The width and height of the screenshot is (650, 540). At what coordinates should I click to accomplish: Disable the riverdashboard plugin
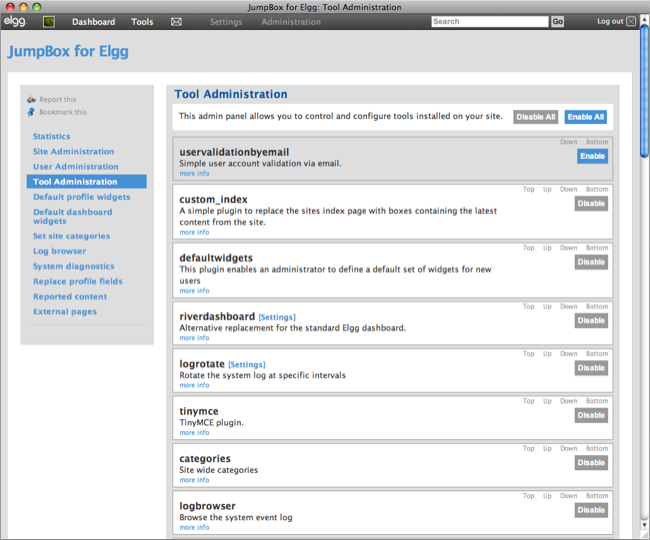click(591, 320)
